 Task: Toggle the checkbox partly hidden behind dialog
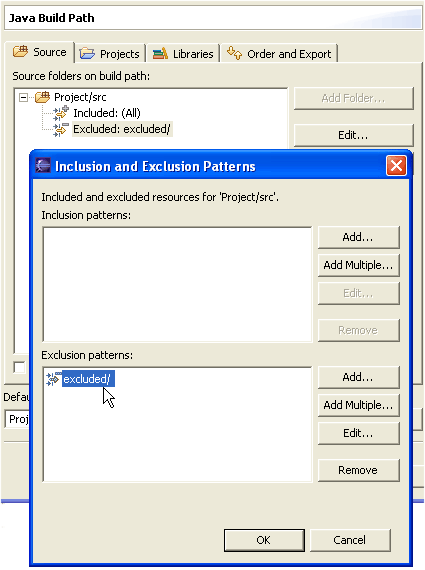[20, 367]
